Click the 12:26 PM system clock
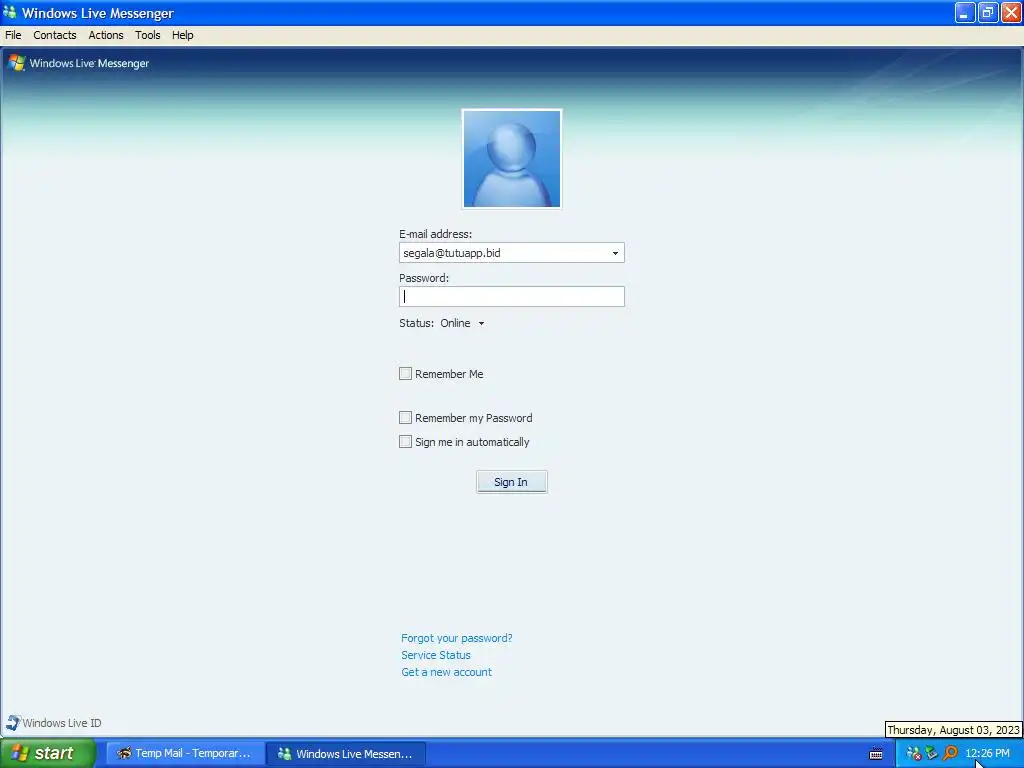This screenshot has height=768, width=1024. [987, 754]
